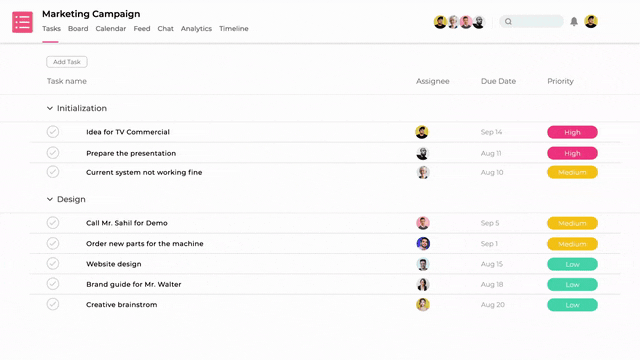Open the Timeline tab
The width and height of the screenshot is (640, 360).
234,29
